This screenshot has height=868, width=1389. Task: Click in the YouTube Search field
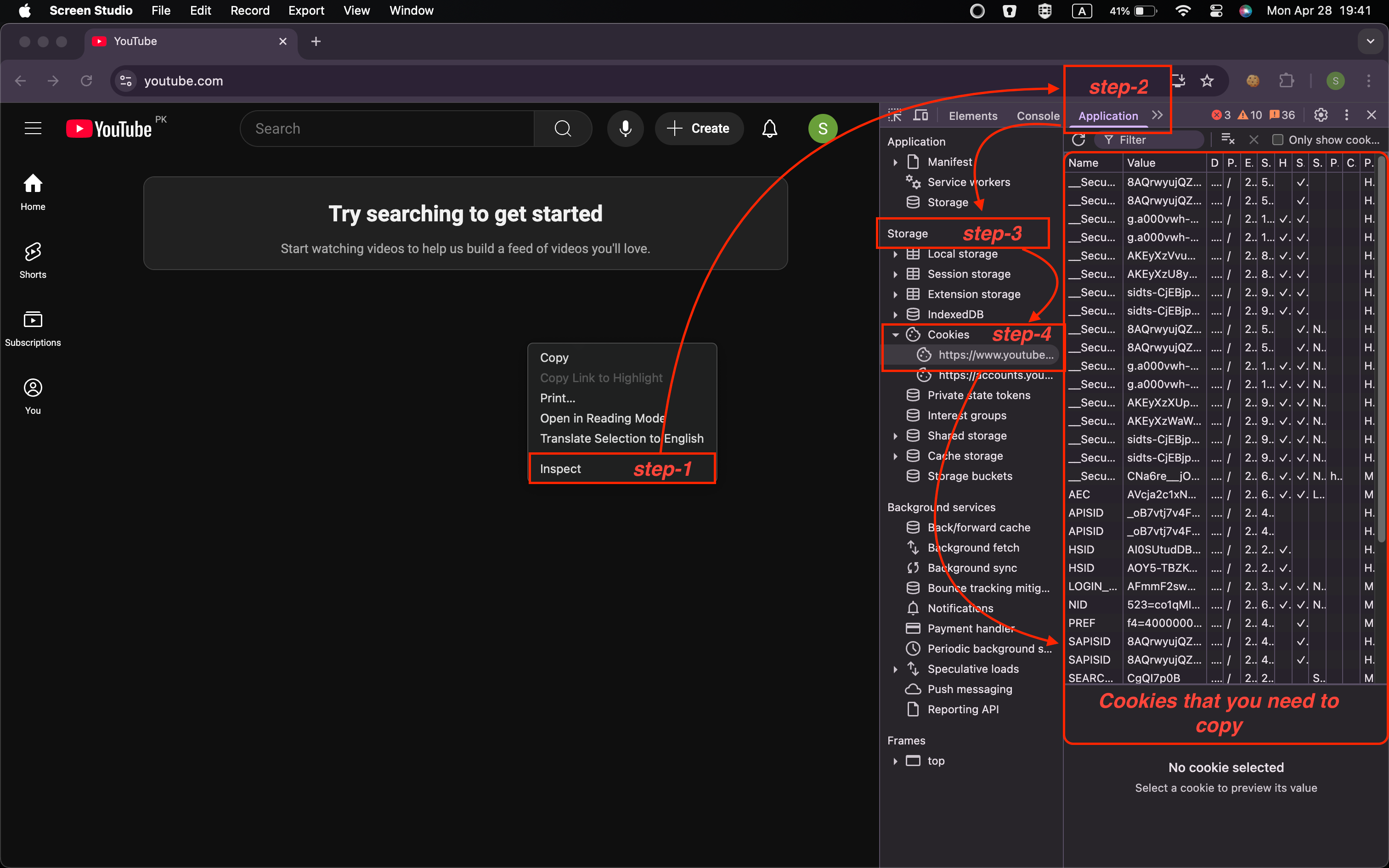tap(387, 129)
